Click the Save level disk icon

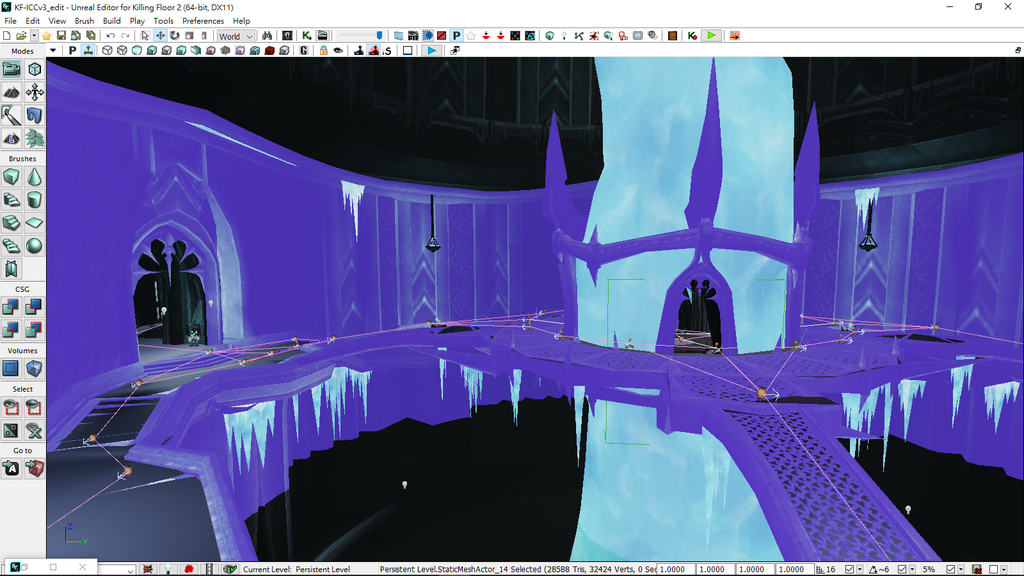tap(61, 36)
